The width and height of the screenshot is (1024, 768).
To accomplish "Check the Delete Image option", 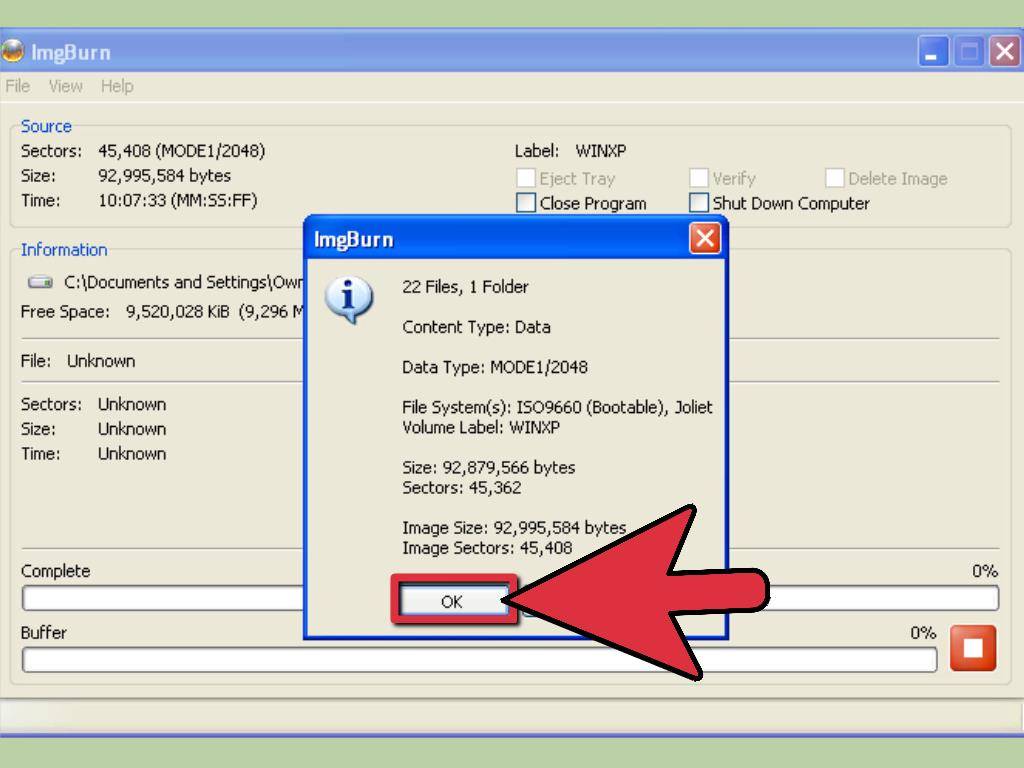I will click(x=836, y=178).
